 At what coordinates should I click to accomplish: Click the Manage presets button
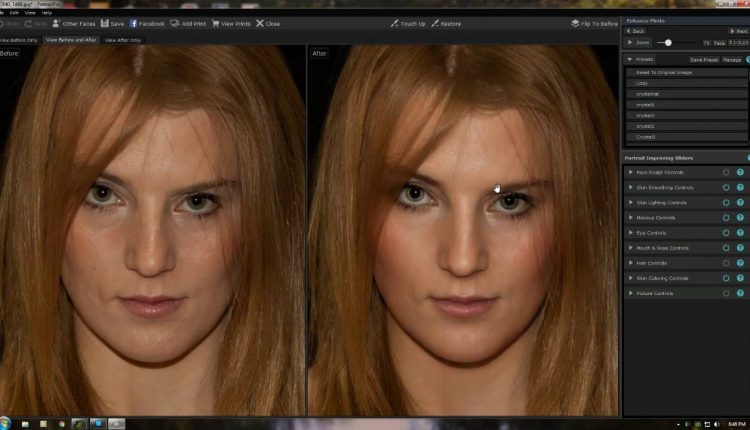pos(732,60)
